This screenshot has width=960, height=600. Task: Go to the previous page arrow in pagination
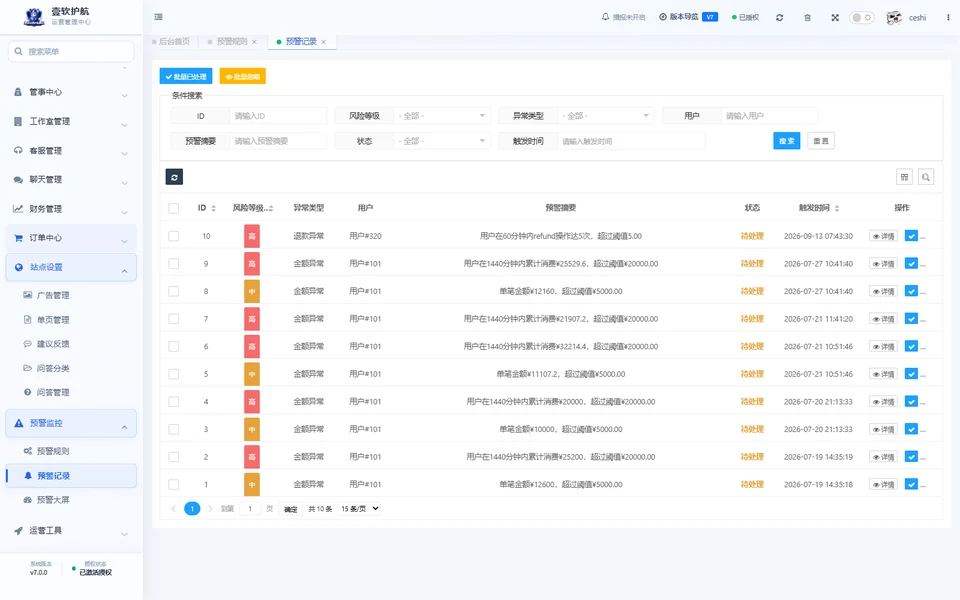tap(174, 509)
